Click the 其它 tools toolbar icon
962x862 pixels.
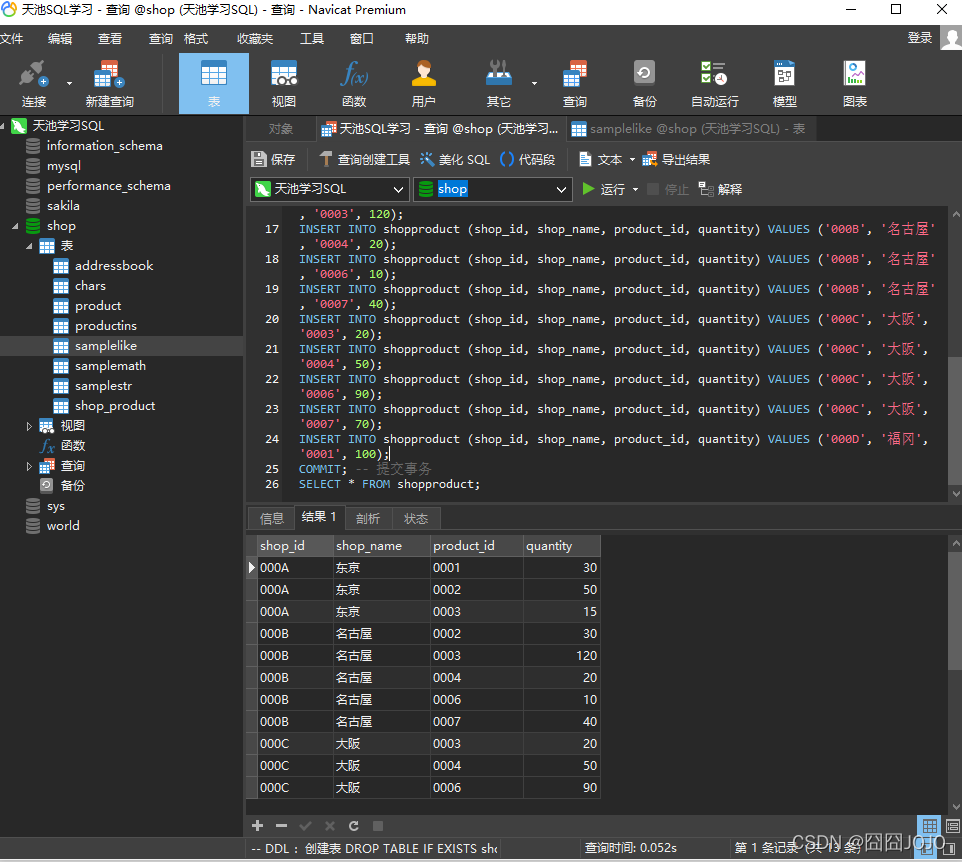click(498, 83)
